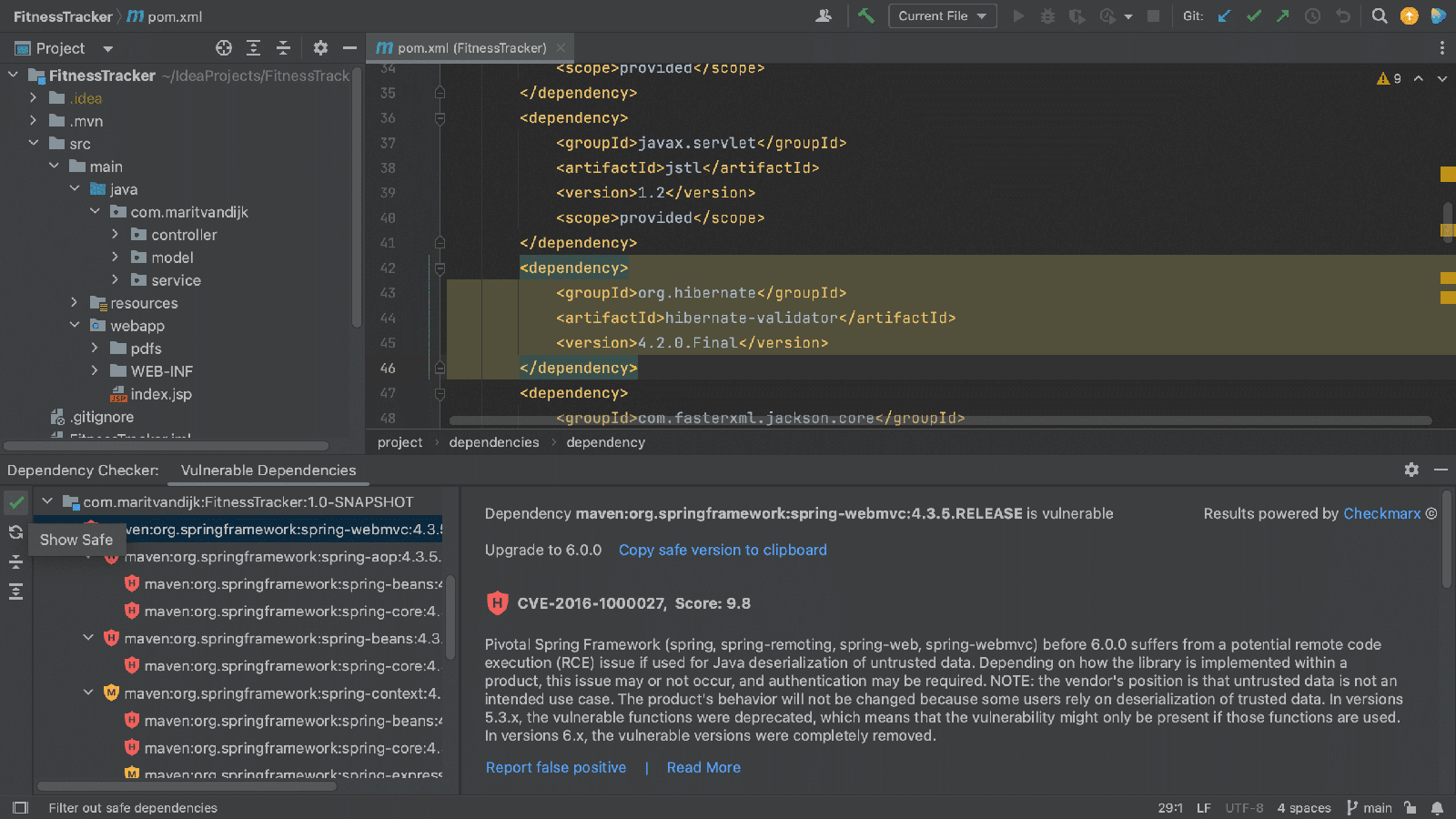Click the 'project' breadcrumb

click(x=400, y=442)
